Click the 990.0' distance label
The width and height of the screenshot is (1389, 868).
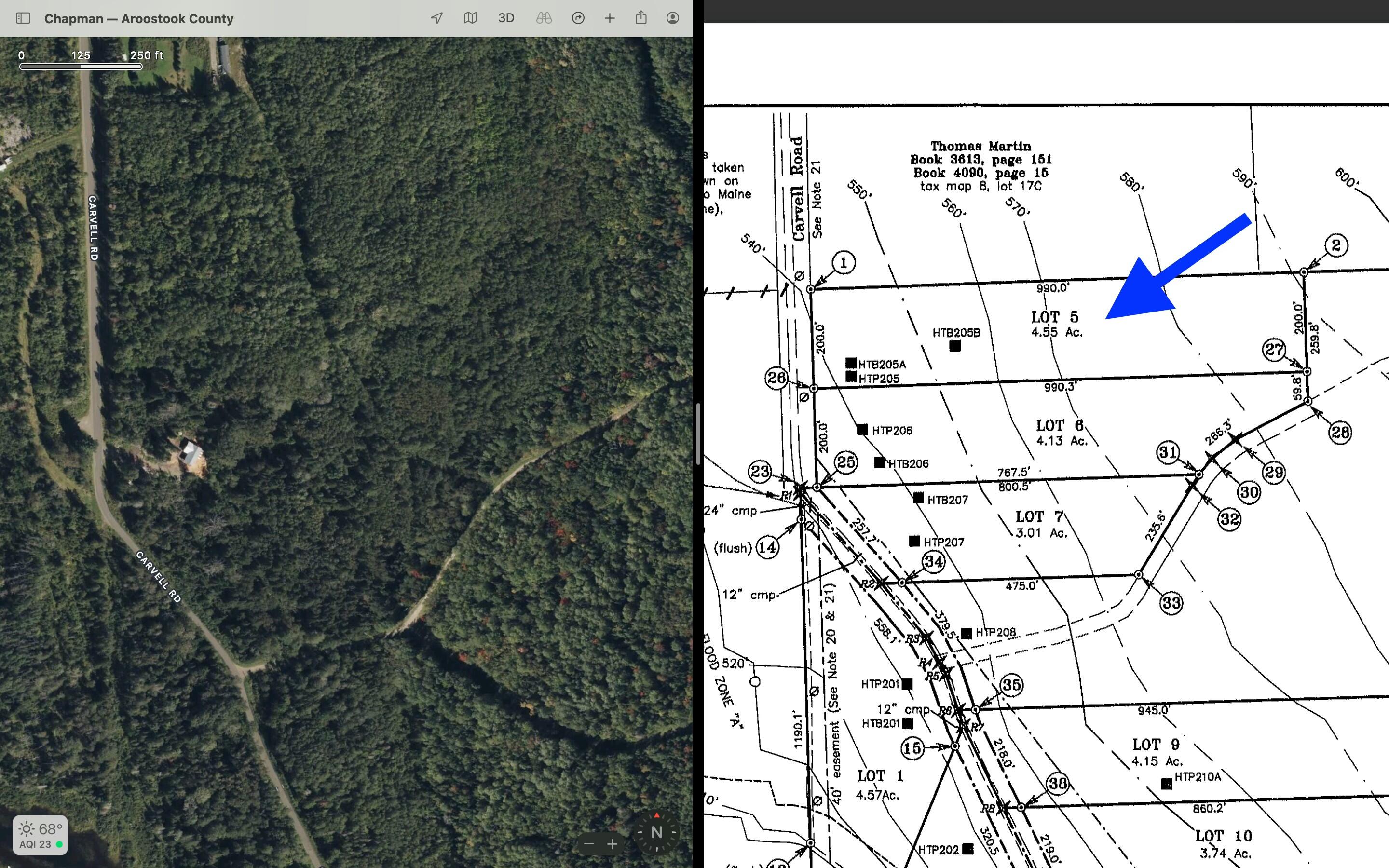tap(1053, 288)
